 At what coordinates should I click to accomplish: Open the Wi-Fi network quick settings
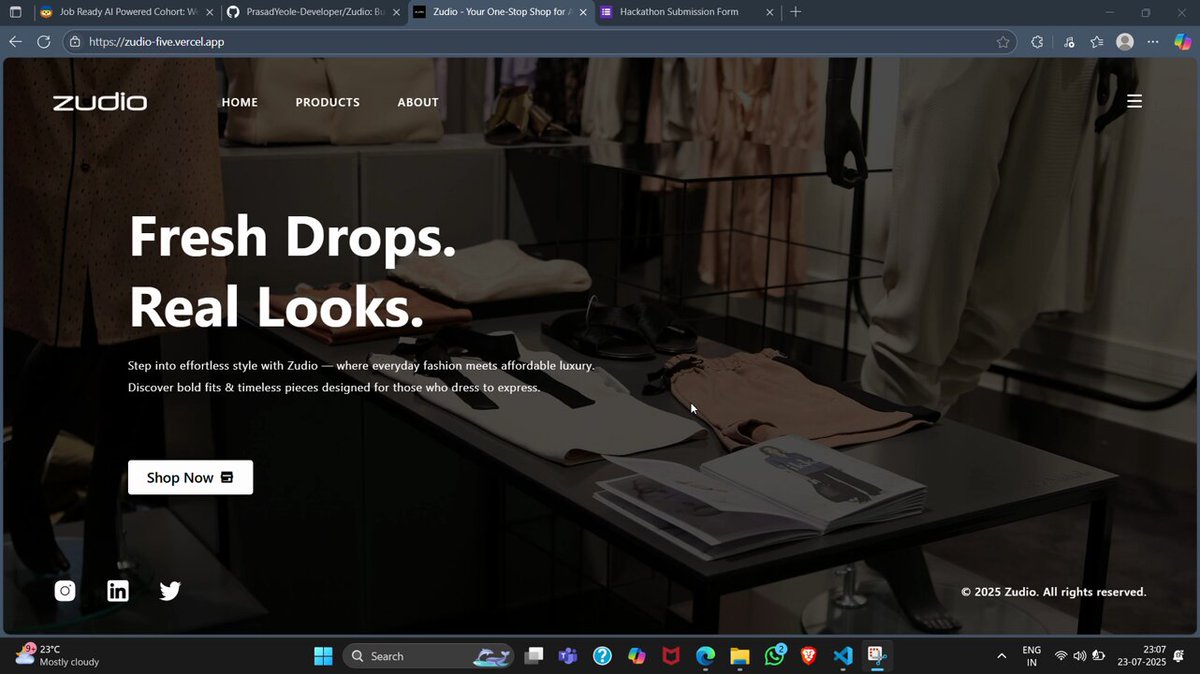coord(1061,656)
